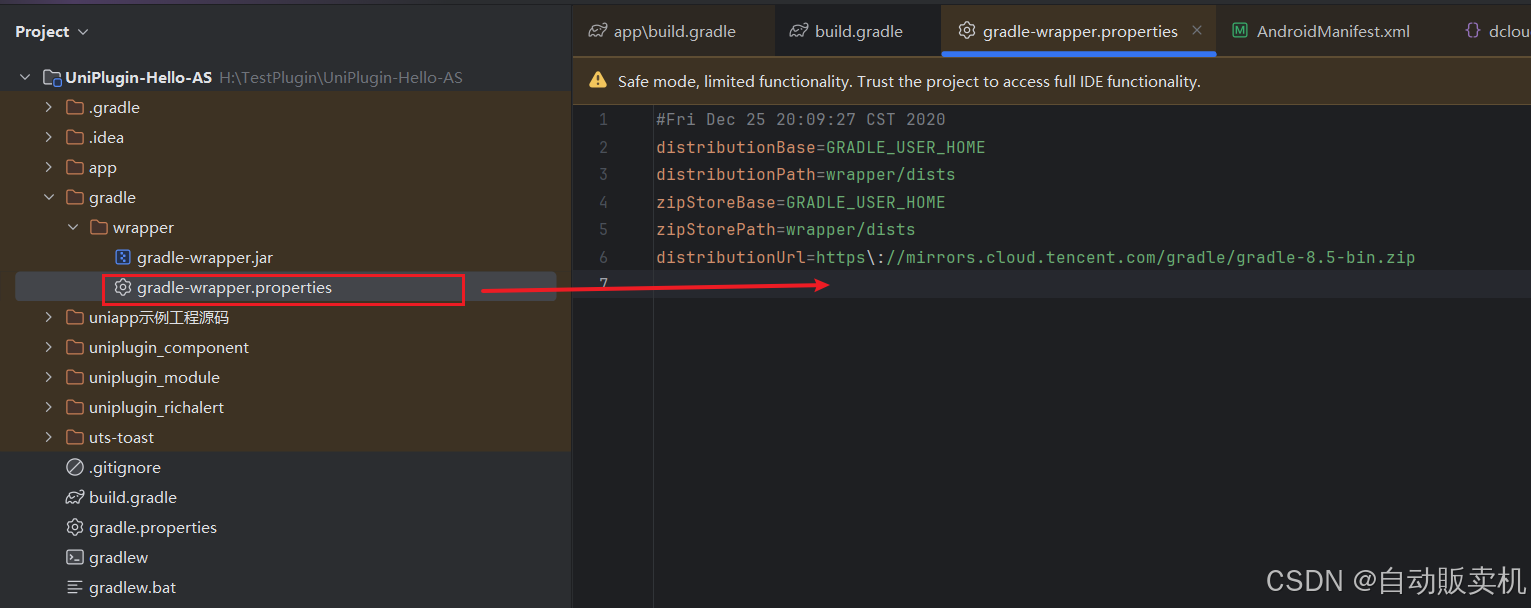Select build.gradle file in project tree
This screenshot has height=608, width=1531.
point(133,497)
